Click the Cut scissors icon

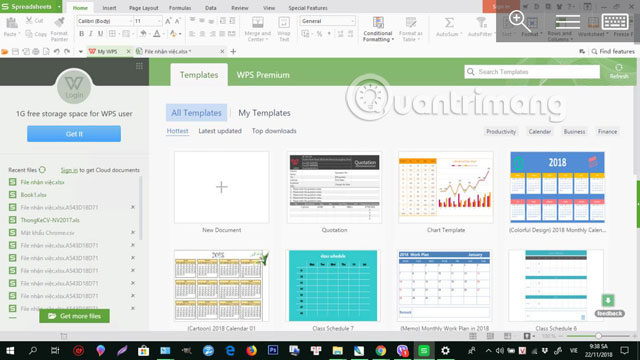pyautogui.click(x=29, y=20)
